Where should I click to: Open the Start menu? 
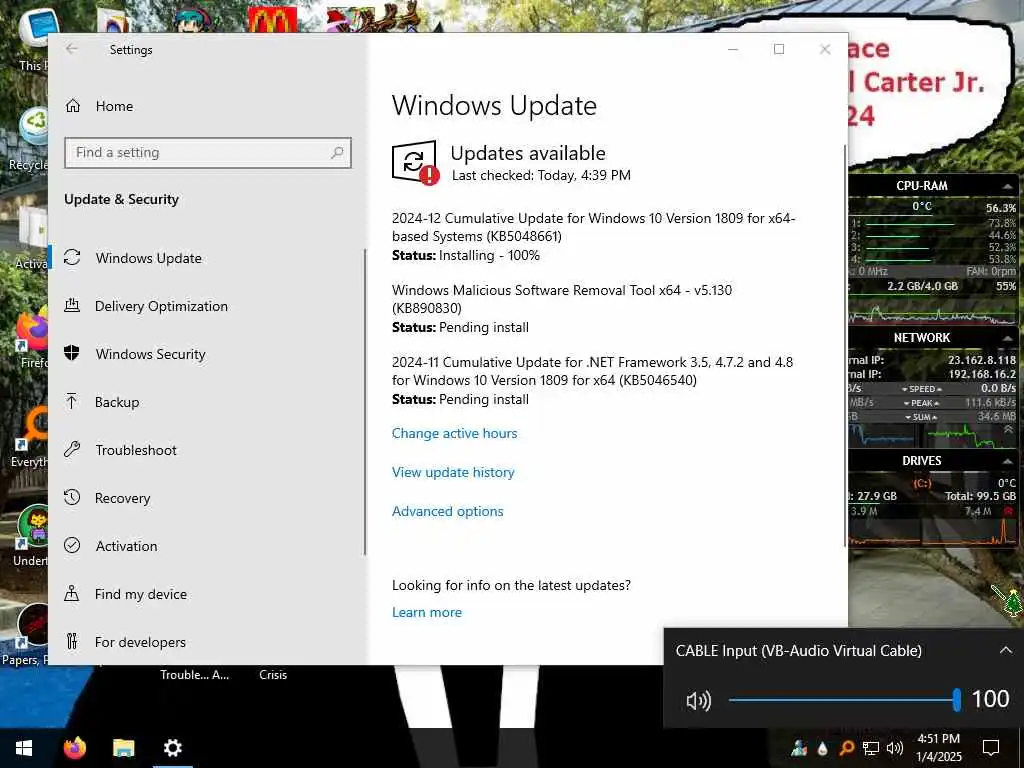(24, 748)
